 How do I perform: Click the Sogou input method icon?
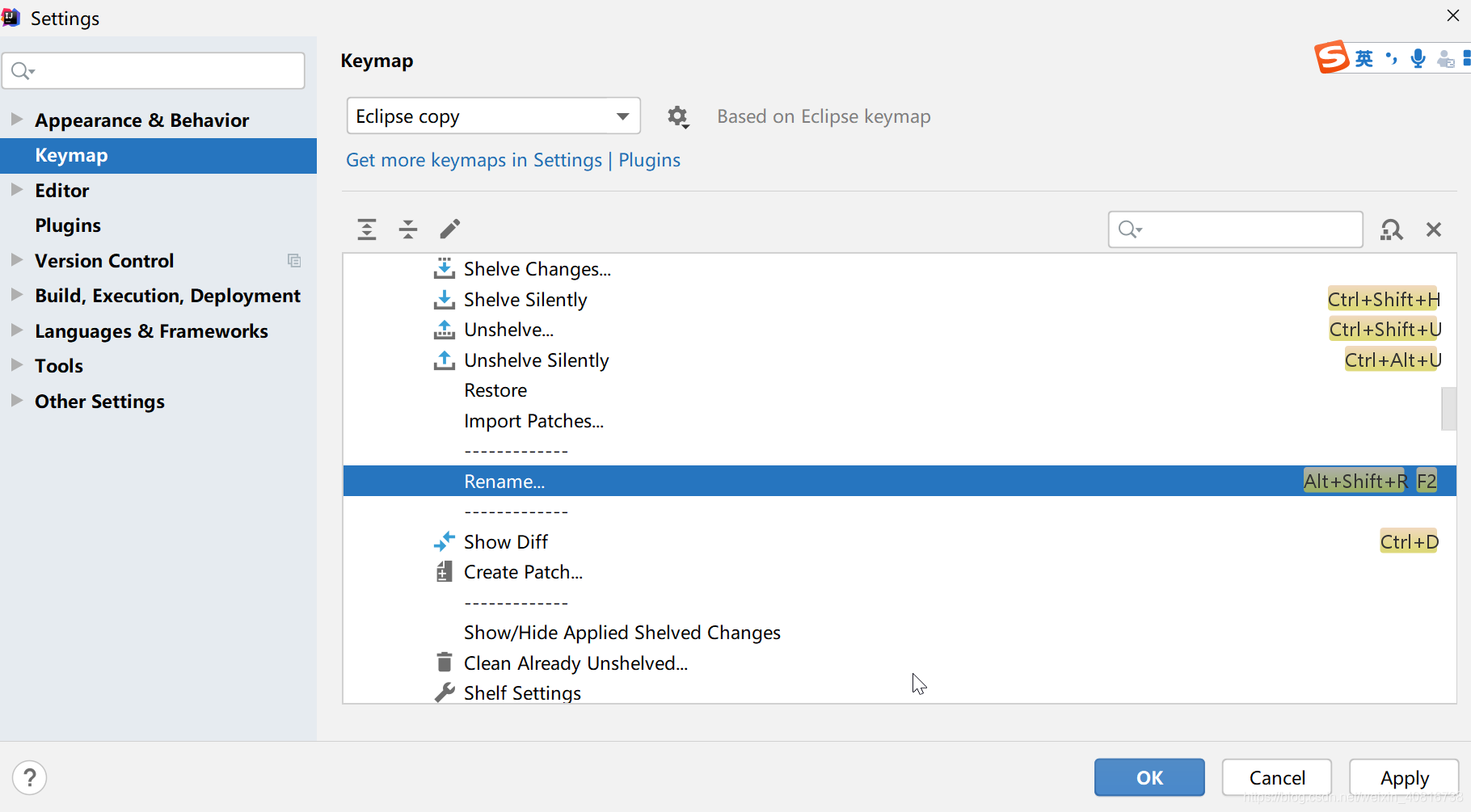point(1331,57)
